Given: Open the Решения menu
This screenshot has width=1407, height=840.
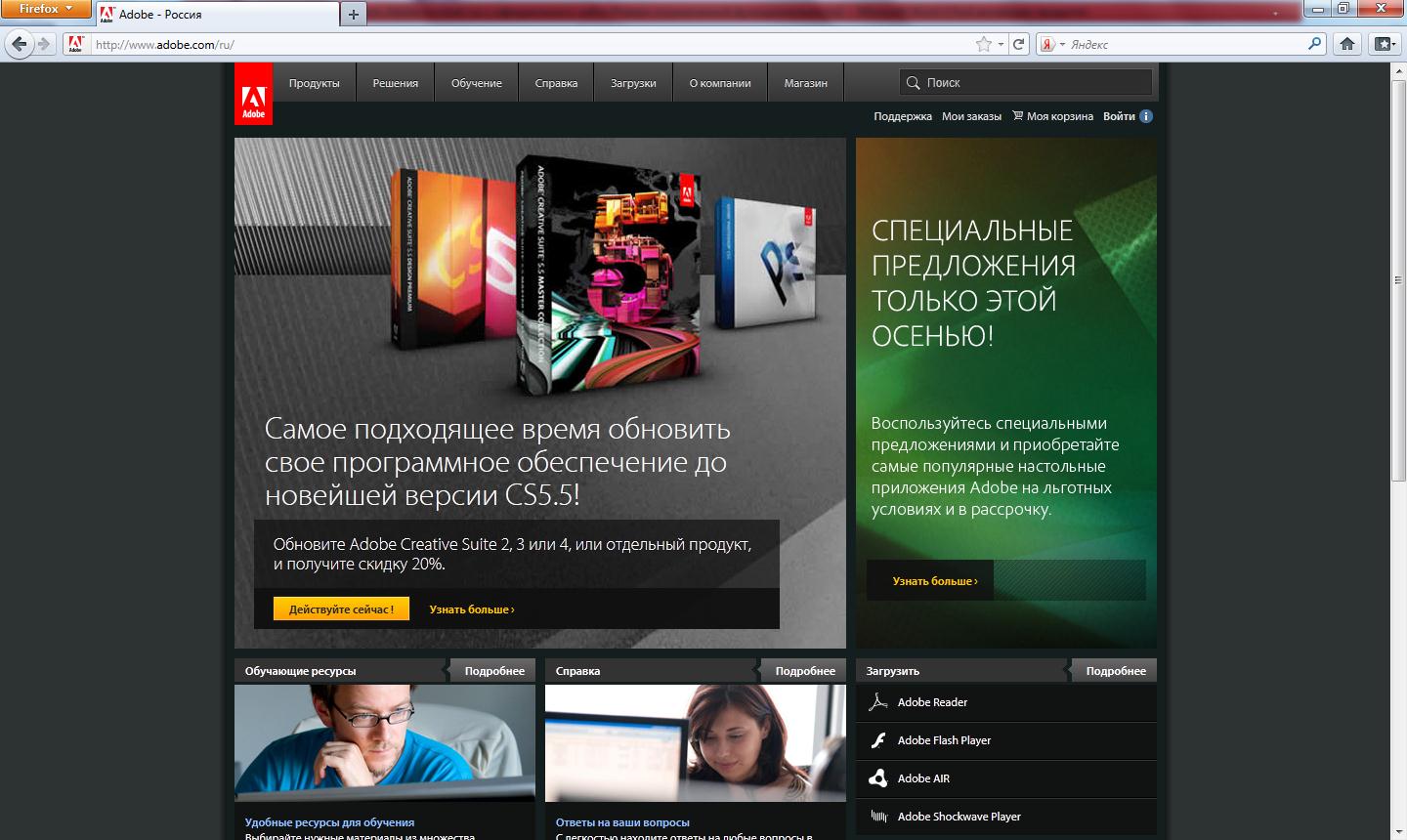Looking at the screenshot, I should [x=396, y=83].
